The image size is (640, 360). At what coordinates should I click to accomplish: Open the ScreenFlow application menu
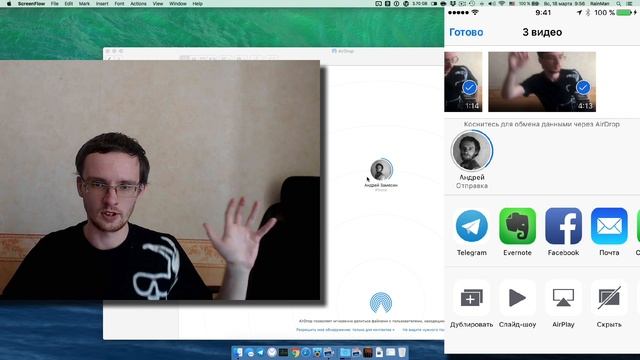click(31, 3)
